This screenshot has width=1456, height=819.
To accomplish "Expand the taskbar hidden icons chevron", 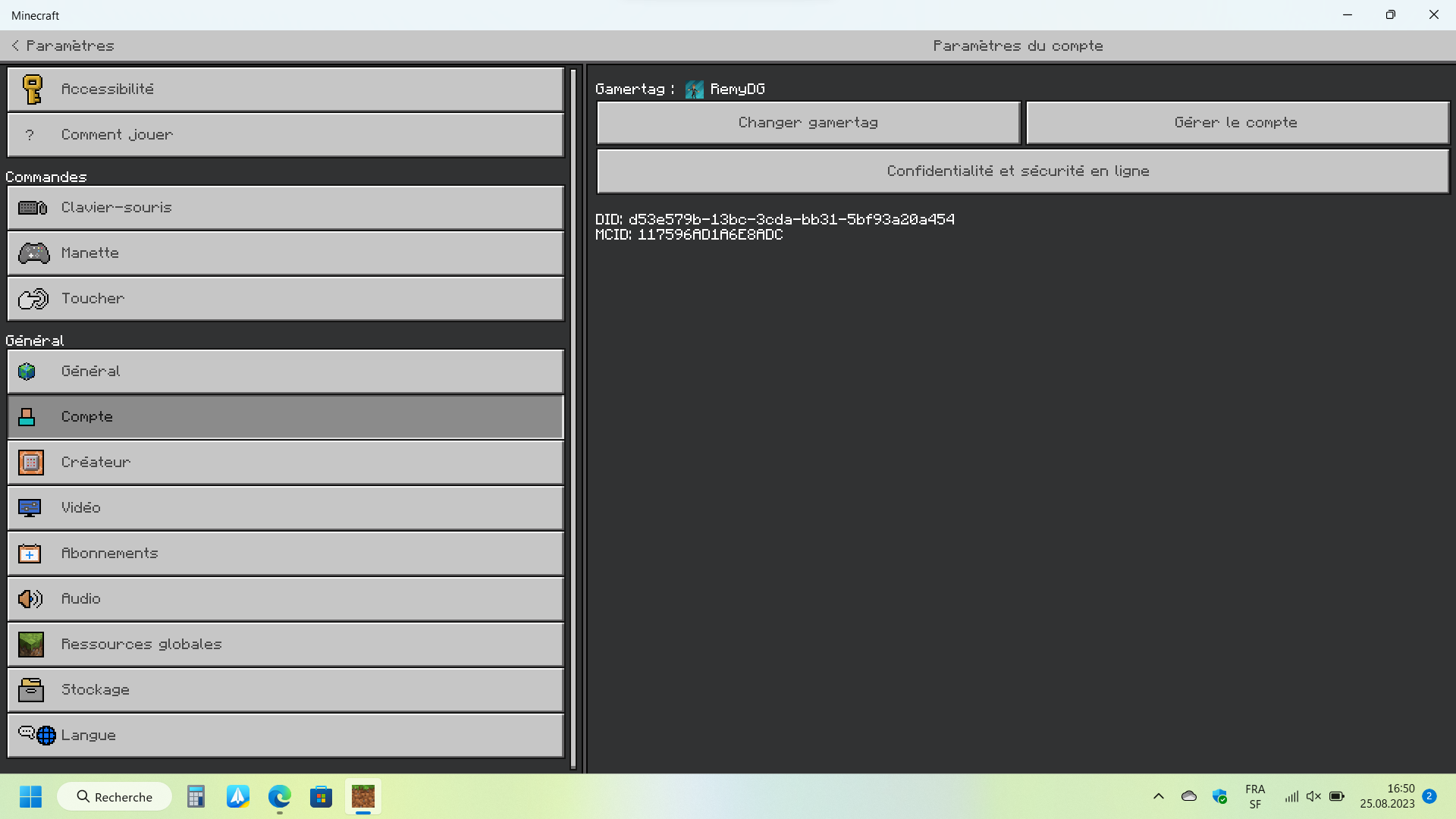I will 1158,796.
